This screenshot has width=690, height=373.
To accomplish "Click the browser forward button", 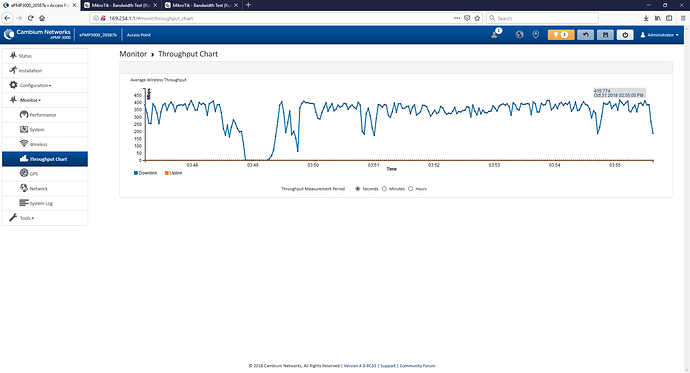I will pos(19,18).
